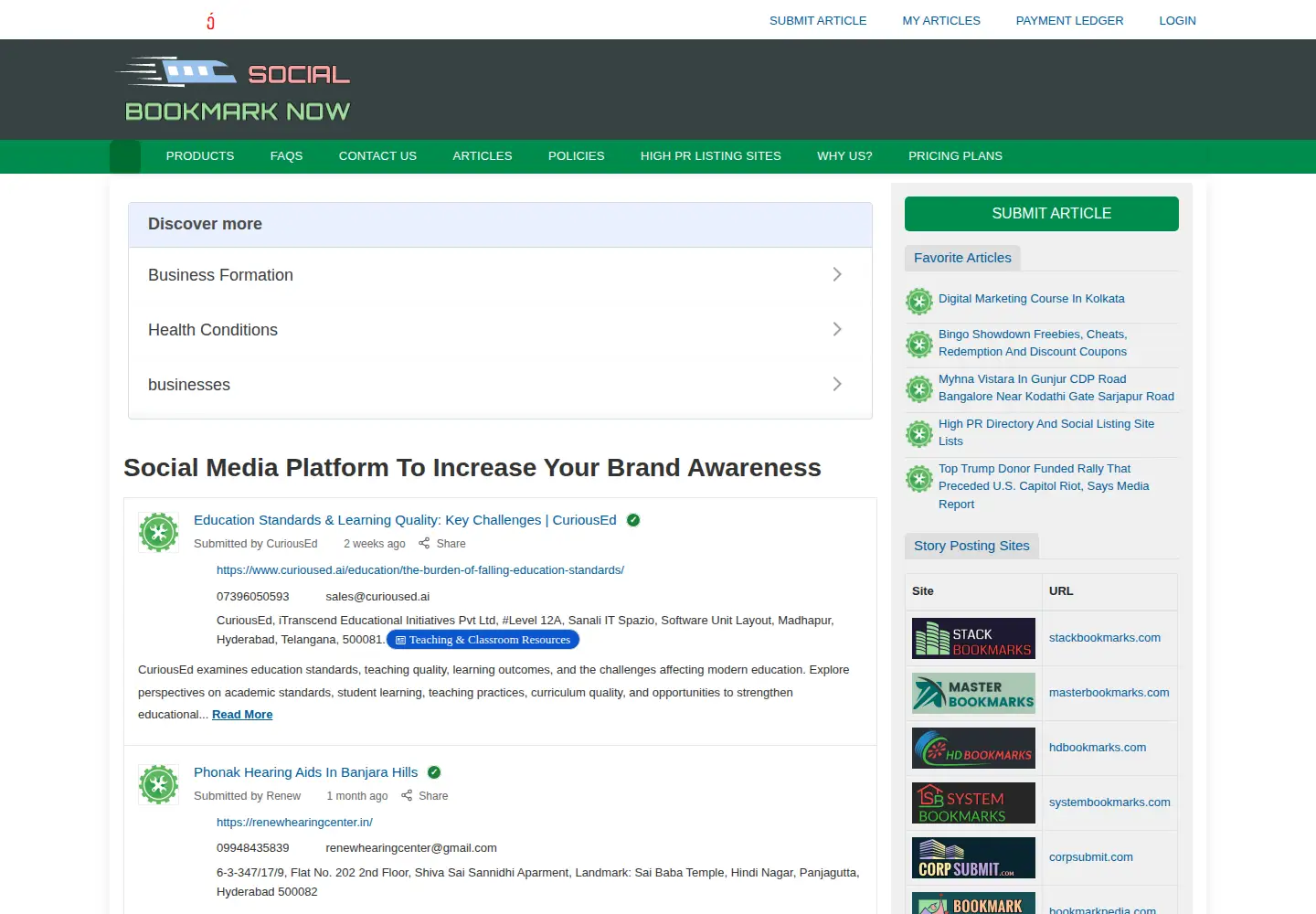
Task: Open stackbookmarks.com link
Action: (1105, 638)
